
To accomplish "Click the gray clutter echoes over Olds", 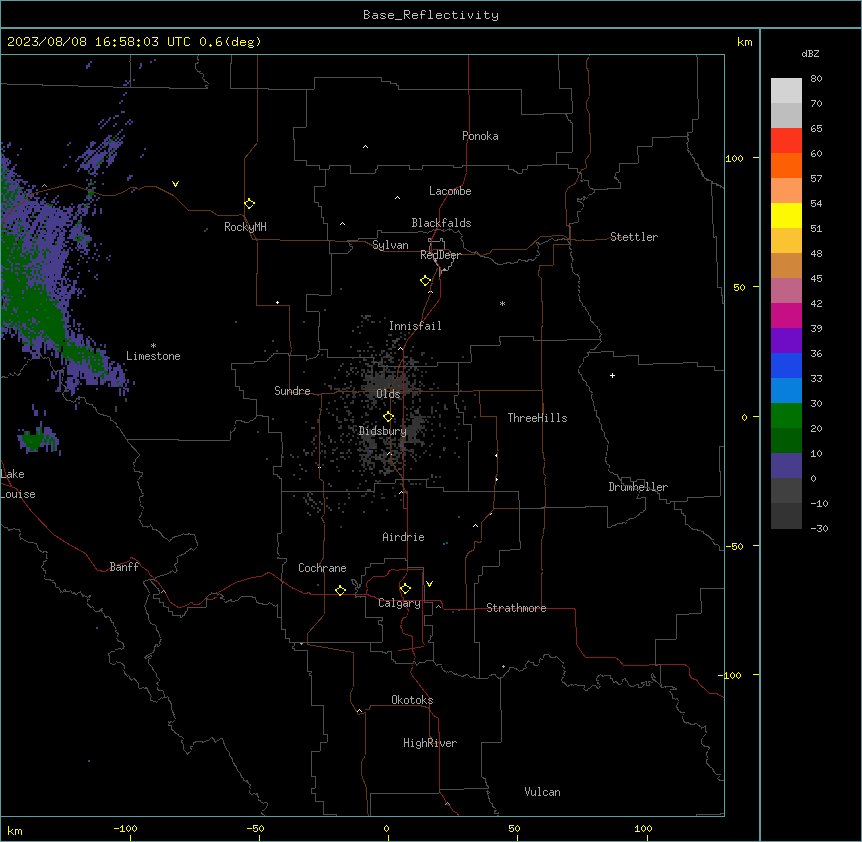I will coord(385,382).
